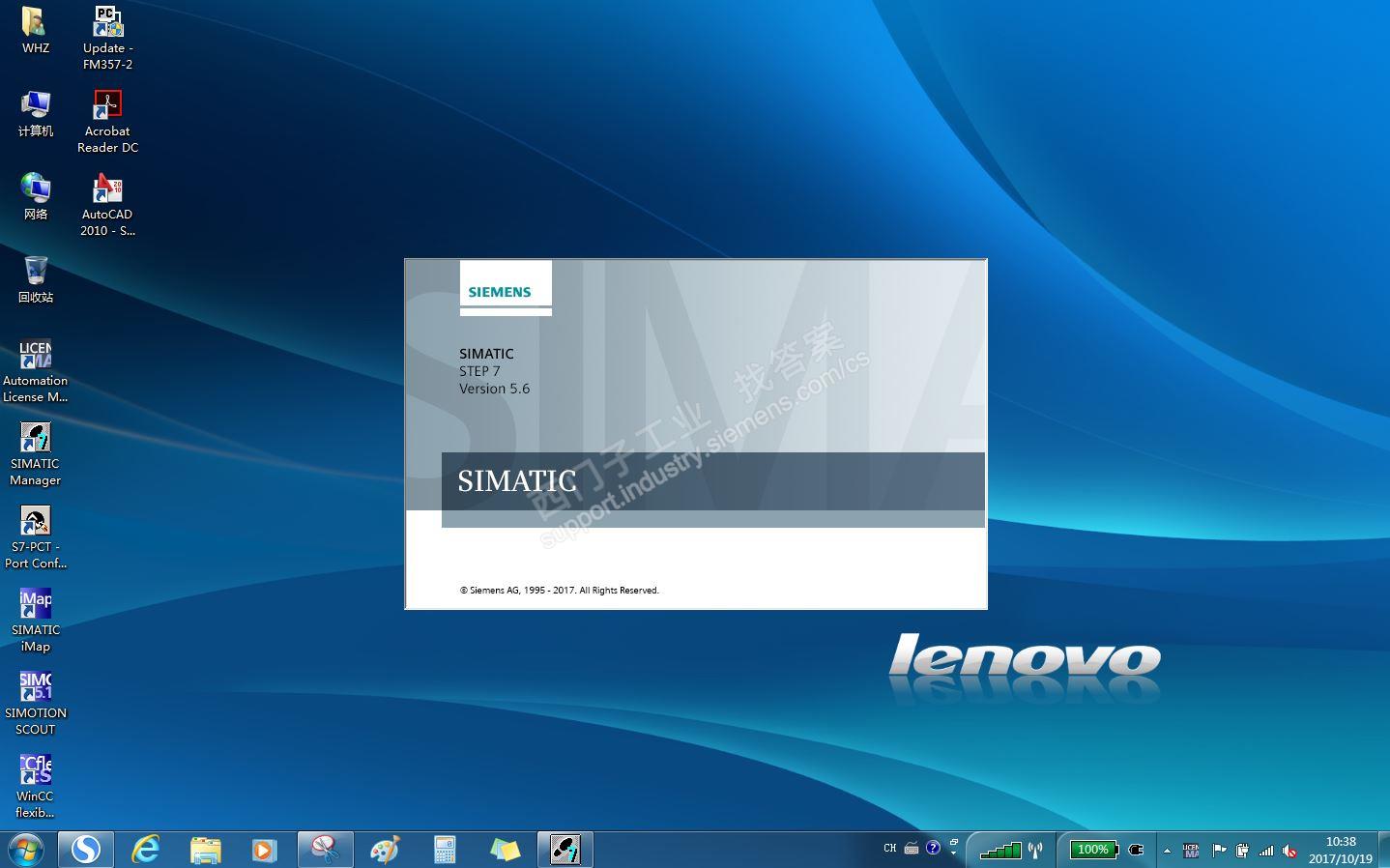Select the 回收站 (Recycle Bin) icon
Screen dimensions: 1390x868
[36, 279]
